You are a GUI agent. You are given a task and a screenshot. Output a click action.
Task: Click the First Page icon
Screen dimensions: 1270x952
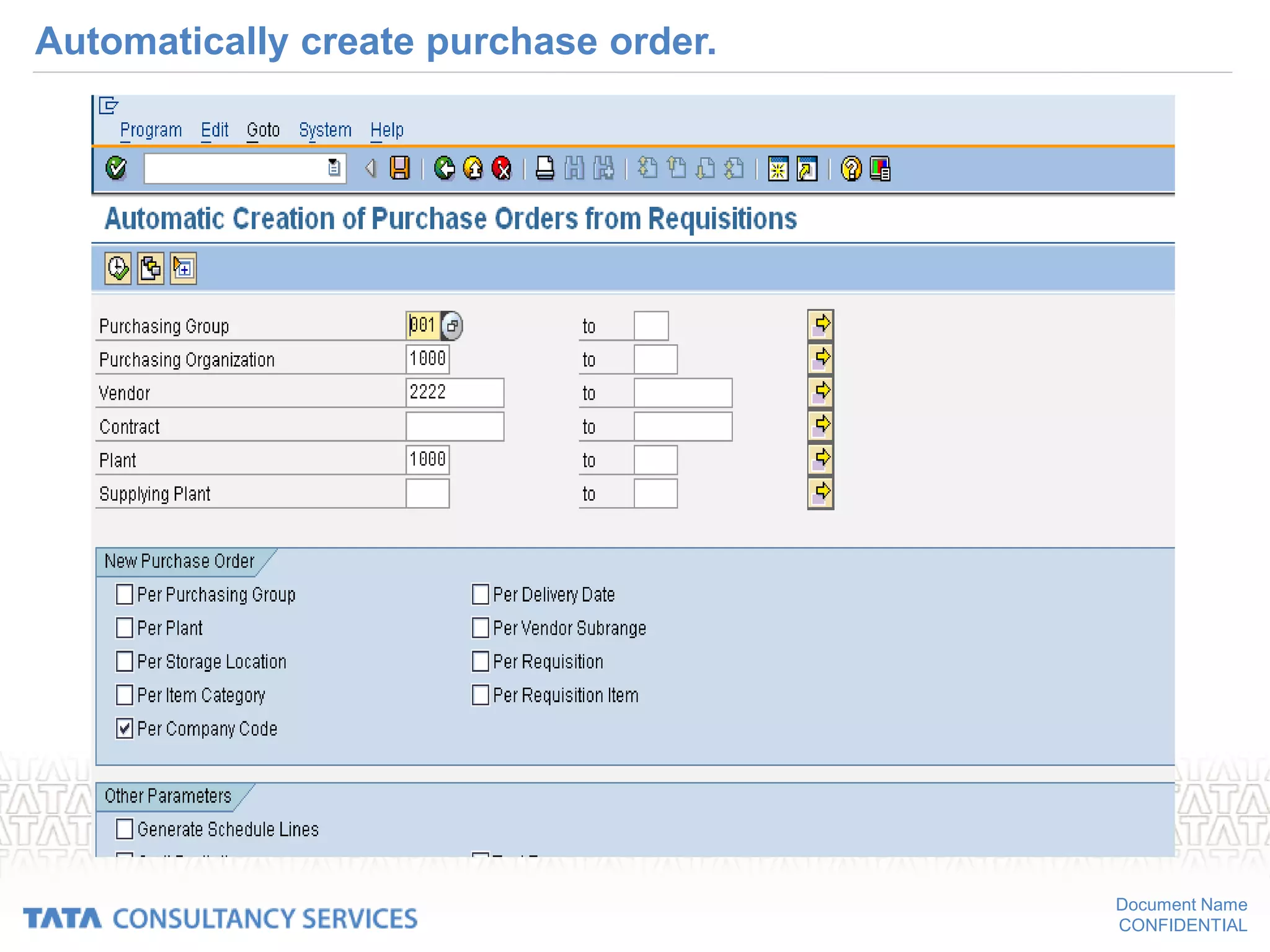point(647,168)
